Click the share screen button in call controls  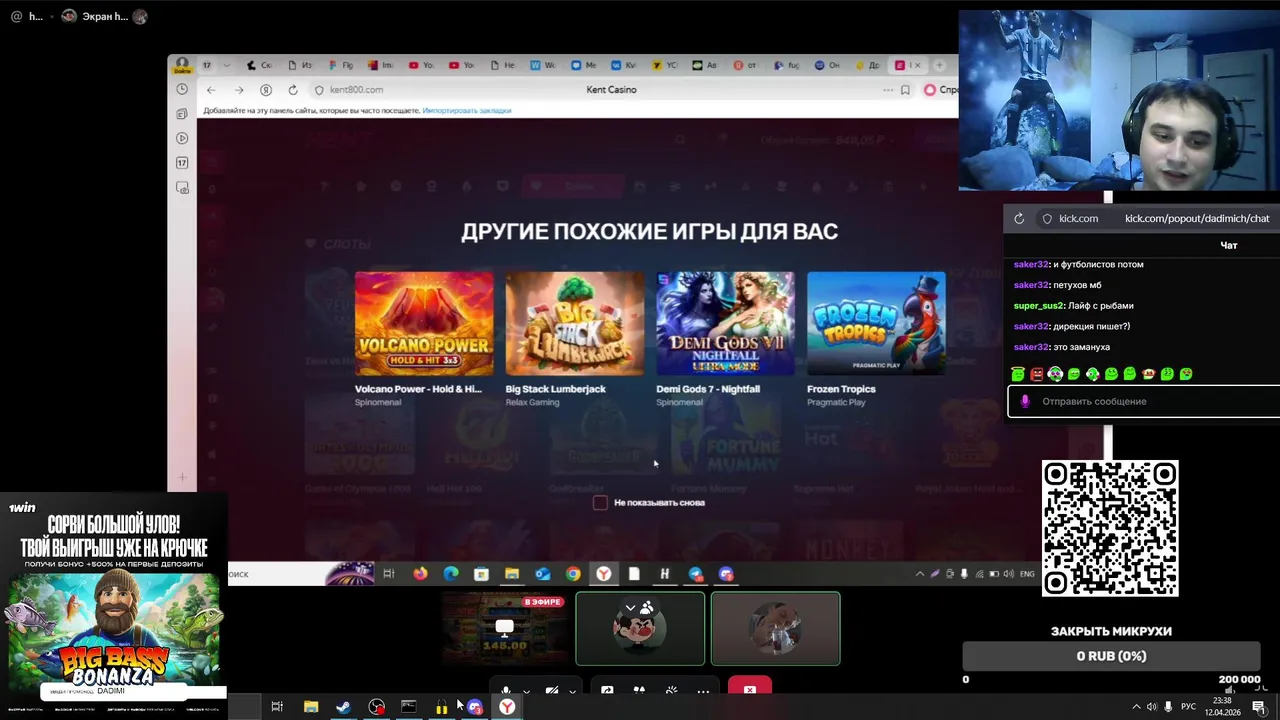point(607,690)
